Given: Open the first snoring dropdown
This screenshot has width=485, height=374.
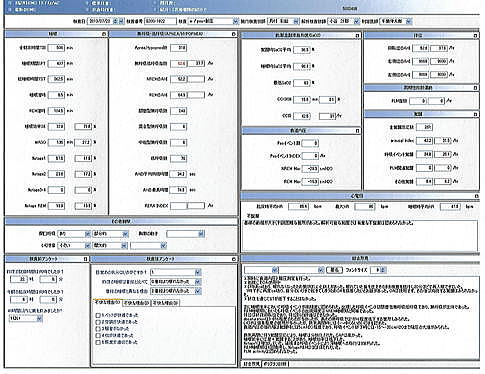Looking at the screenshot, I should (74, 234).
